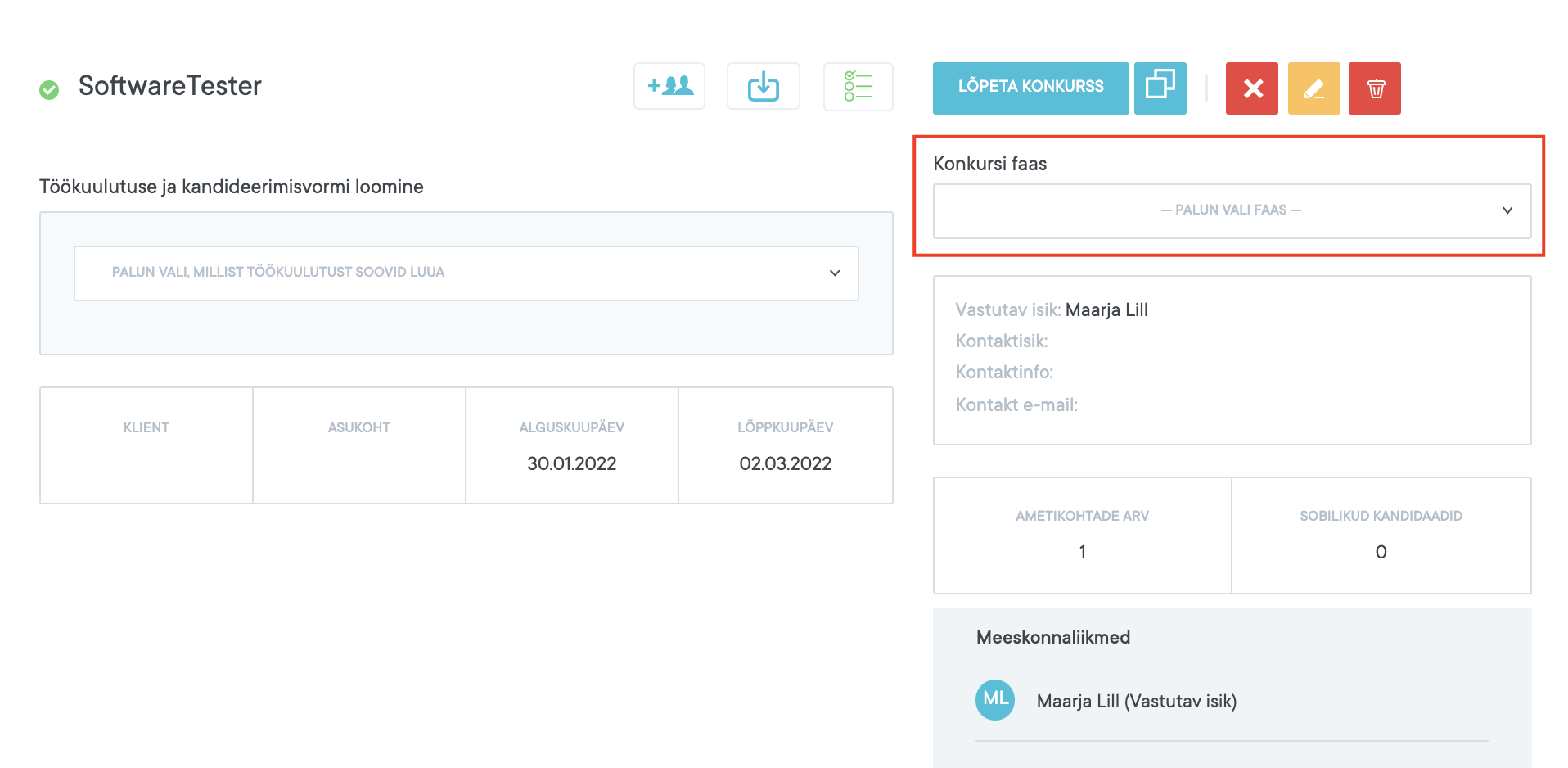
Task: Click the start date 30.01.2022
Action: 571,463
